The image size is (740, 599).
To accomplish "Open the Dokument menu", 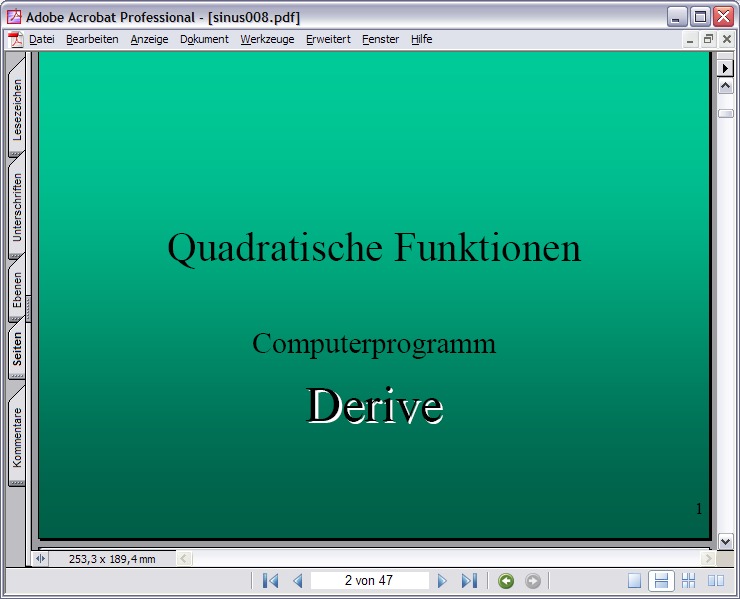I will (204, 39).
